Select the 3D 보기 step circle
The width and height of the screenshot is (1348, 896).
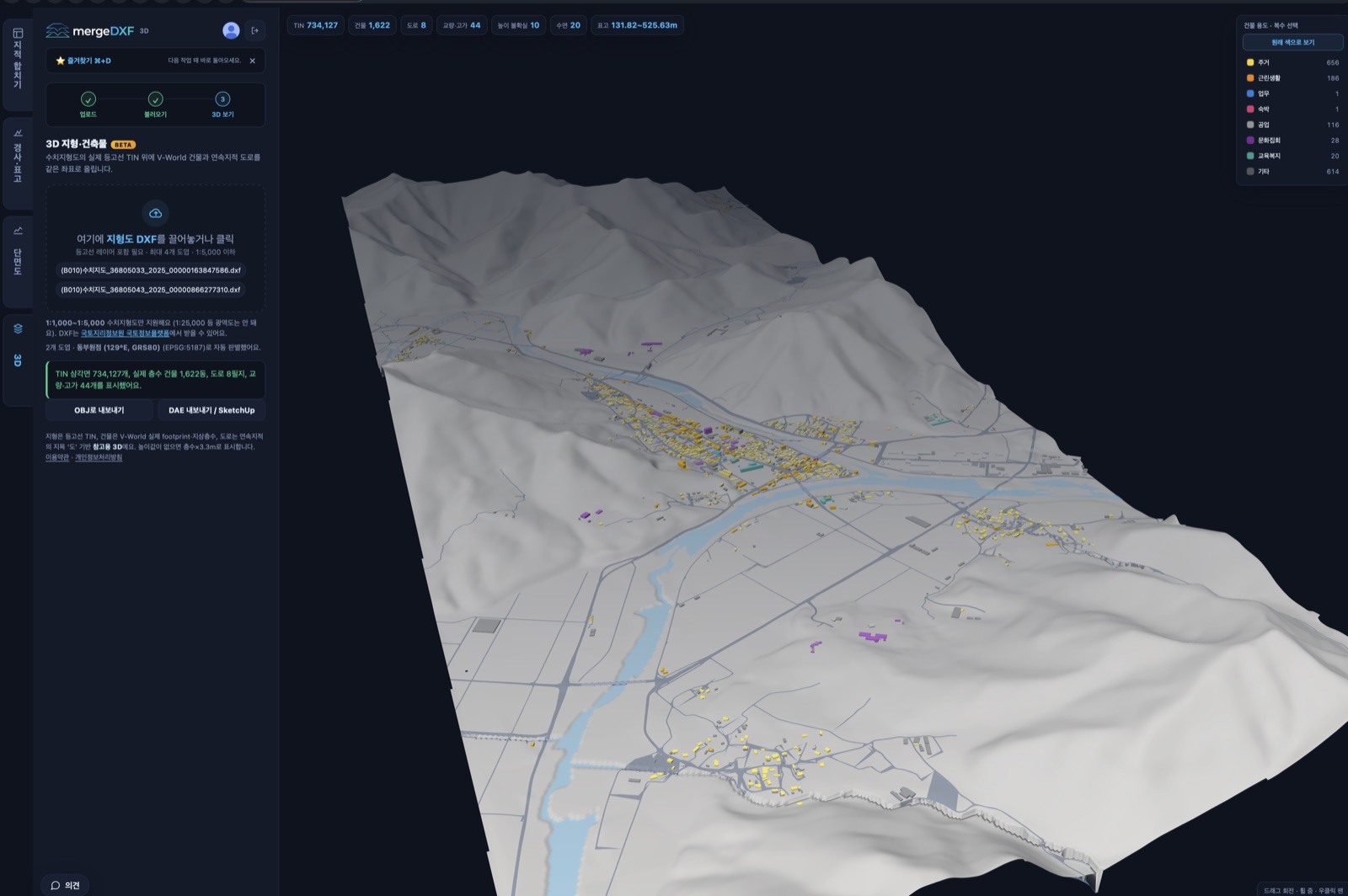click(222, 99)
